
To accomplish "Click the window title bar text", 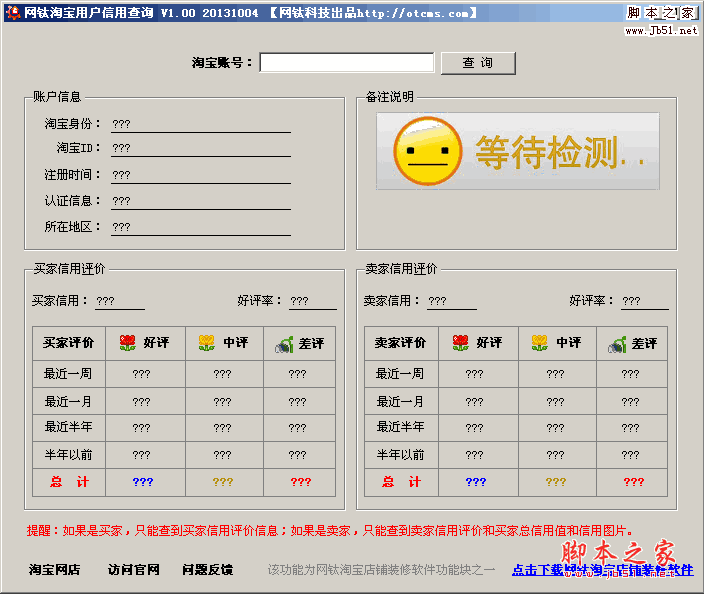I will tap(251, 13).
